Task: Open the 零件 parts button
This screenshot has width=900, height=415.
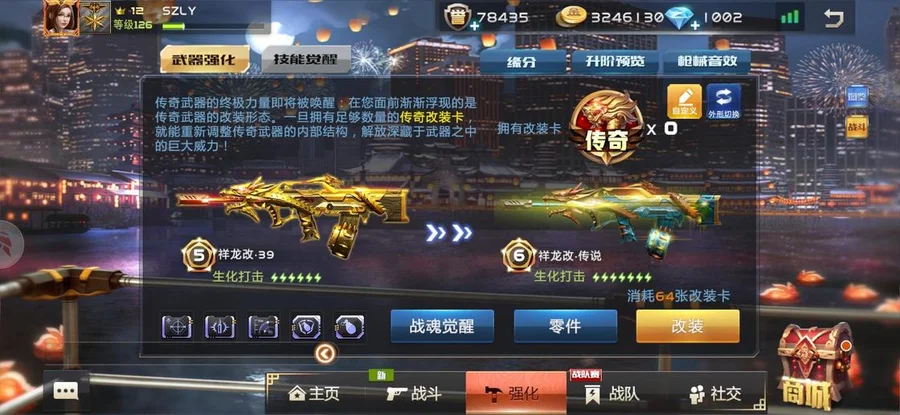Action: click(565, 326)
